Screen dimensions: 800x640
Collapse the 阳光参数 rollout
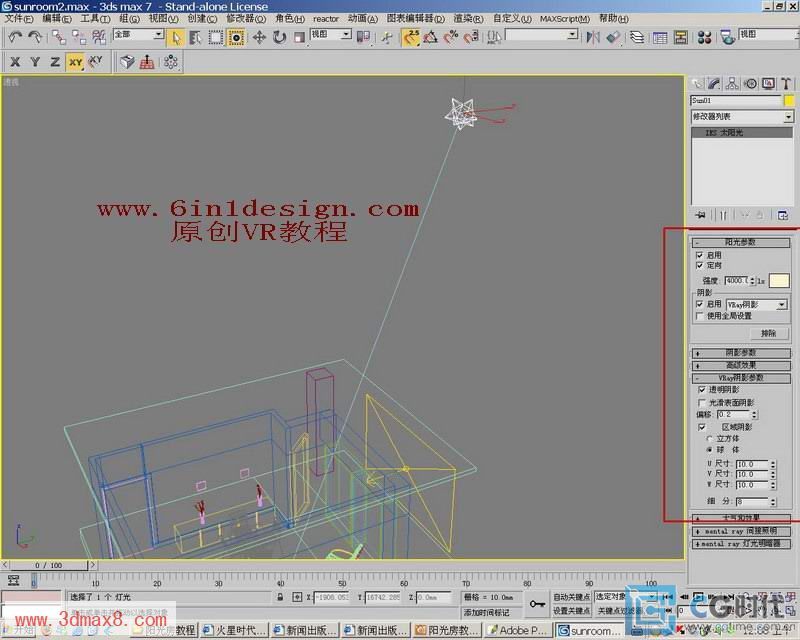(741, 242)
